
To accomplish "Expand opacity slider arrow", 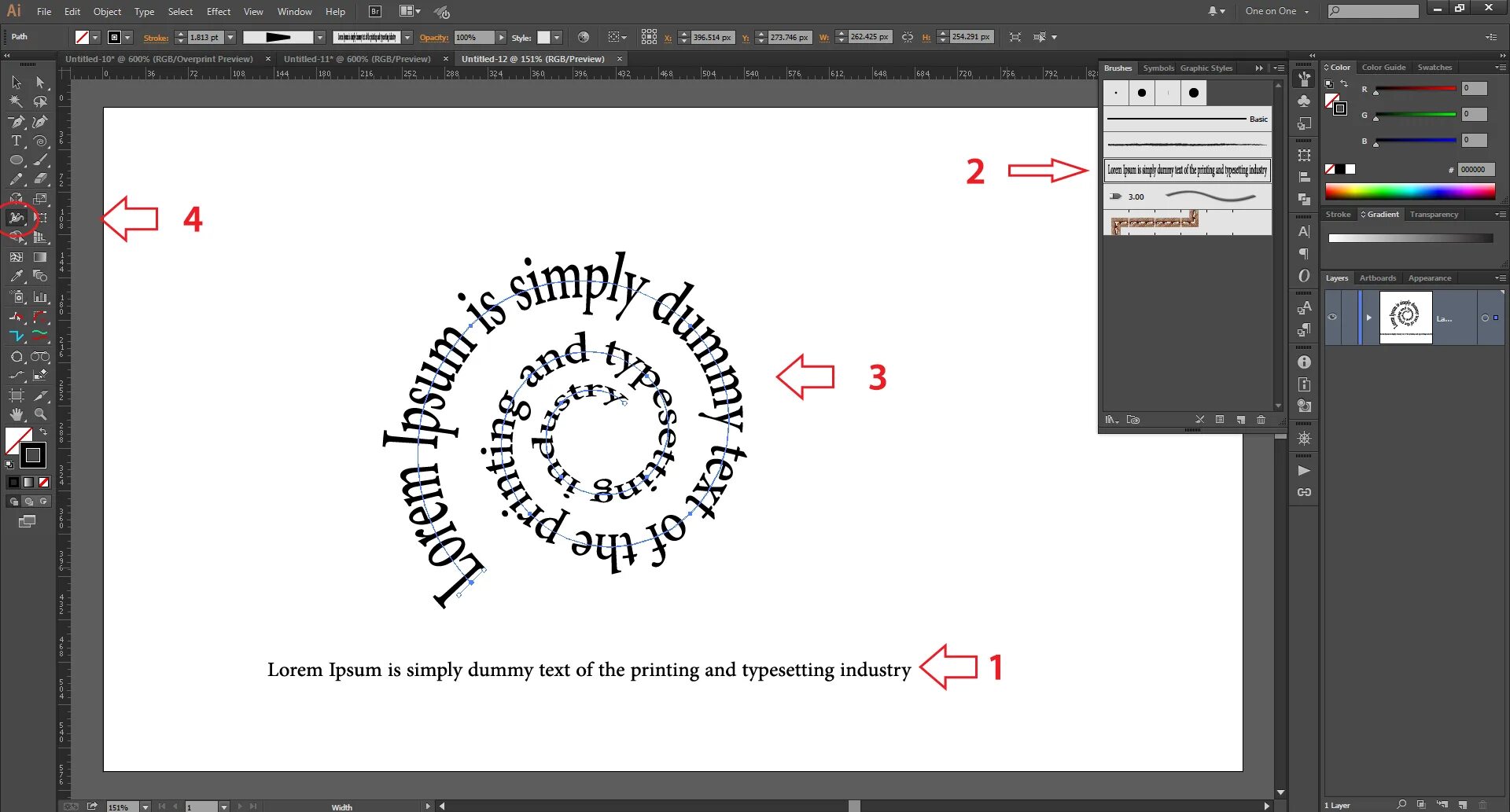I will pyautogui.click(x=501, y=38).
